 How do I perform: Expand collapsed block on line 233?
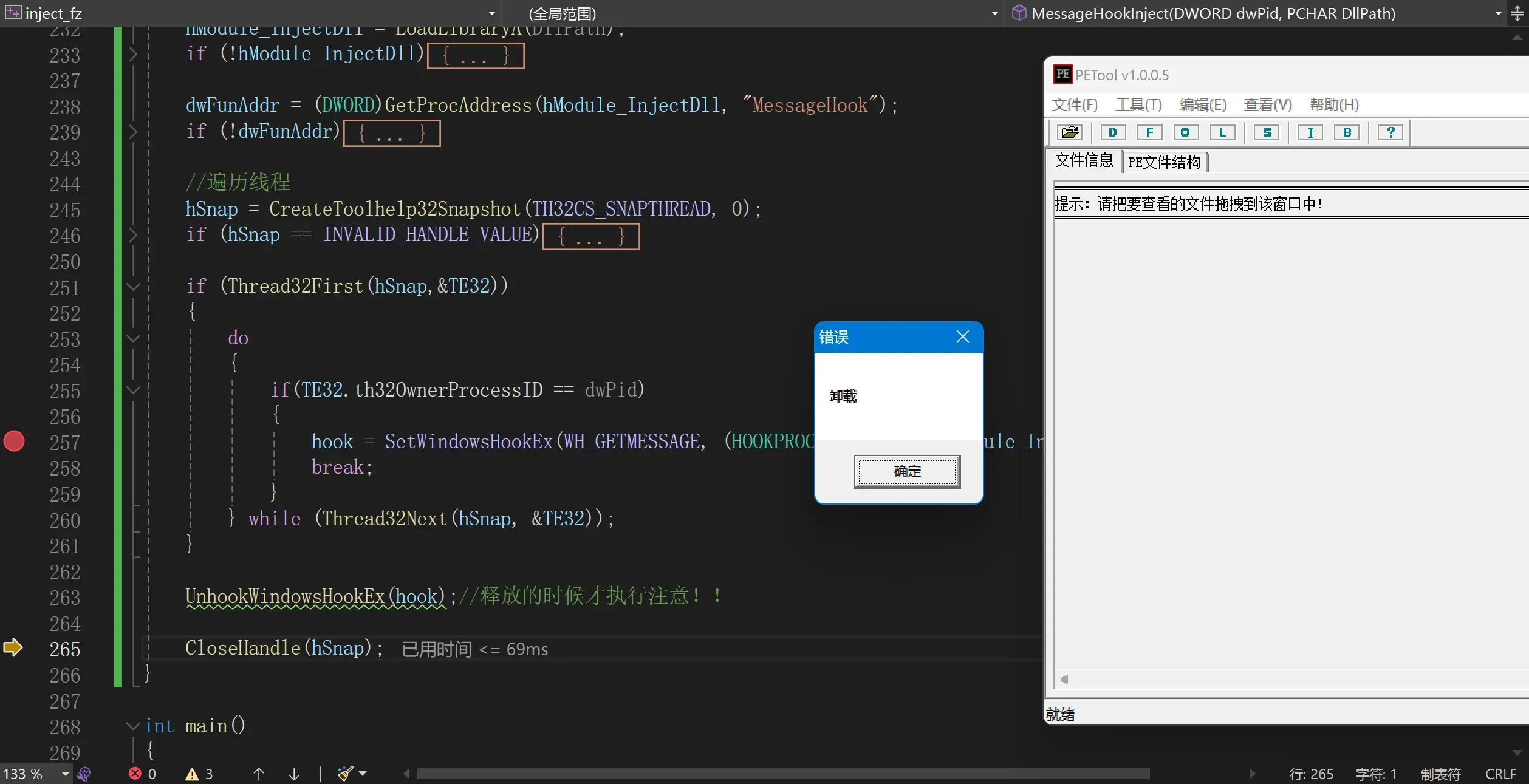[x=133, y=54]
